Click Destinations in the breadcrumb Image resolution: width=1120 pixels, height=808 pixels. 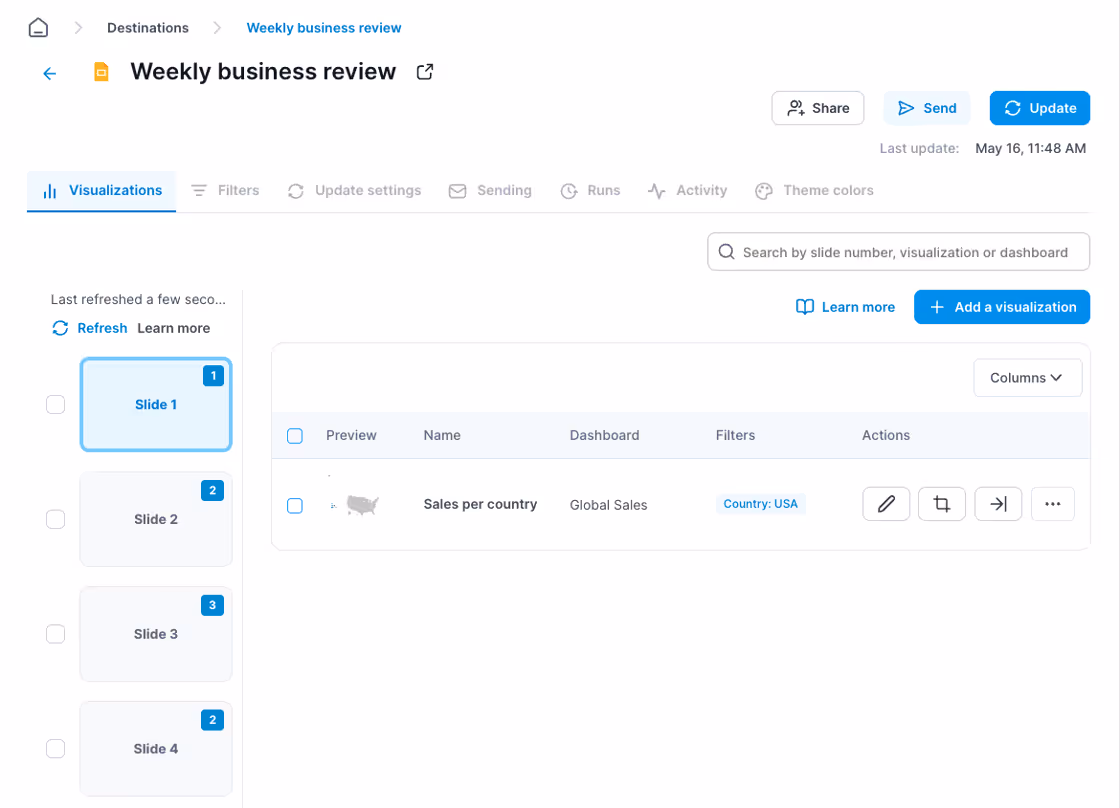pyautogui.click(x=148, y=28)
